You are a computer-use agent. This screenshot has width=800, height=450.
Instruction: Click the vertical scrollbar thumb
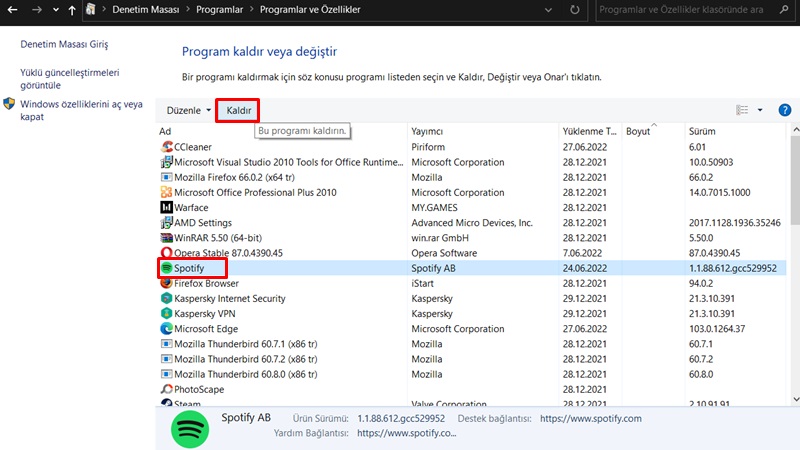pos(795,180)
